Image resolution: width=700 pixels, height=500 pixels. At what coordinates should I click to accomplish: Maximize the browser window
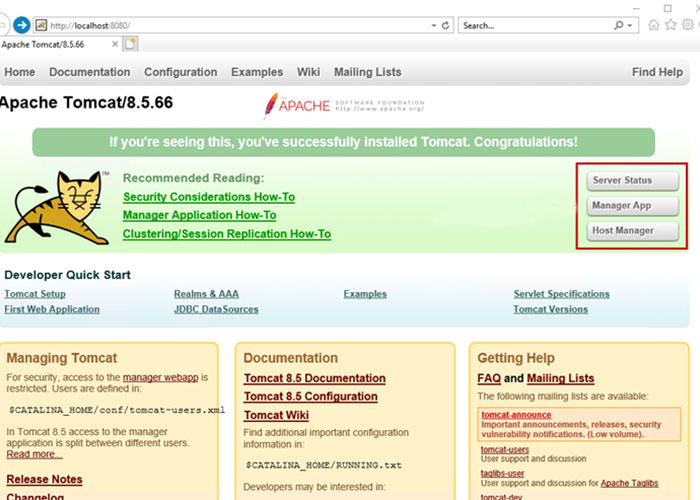pos(668,8)
